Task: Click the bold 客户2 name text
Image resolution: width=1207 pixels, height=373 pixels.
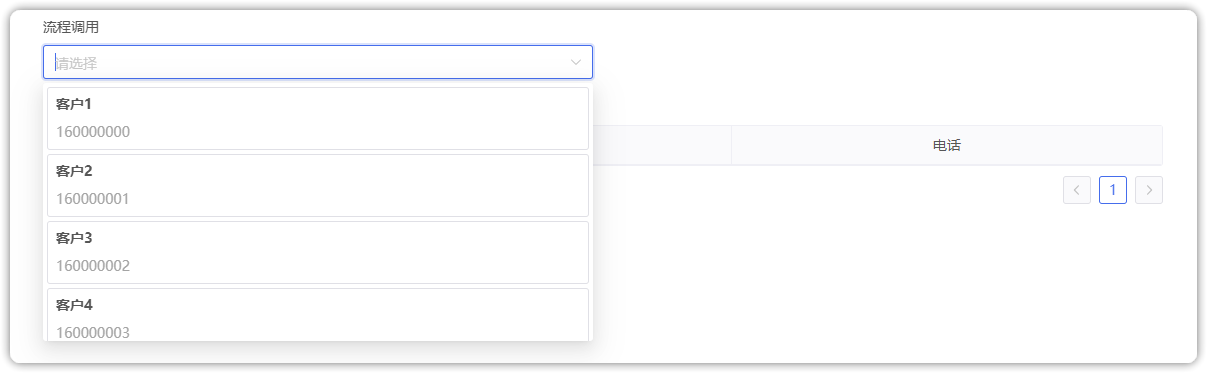Action: click(74, 171)
